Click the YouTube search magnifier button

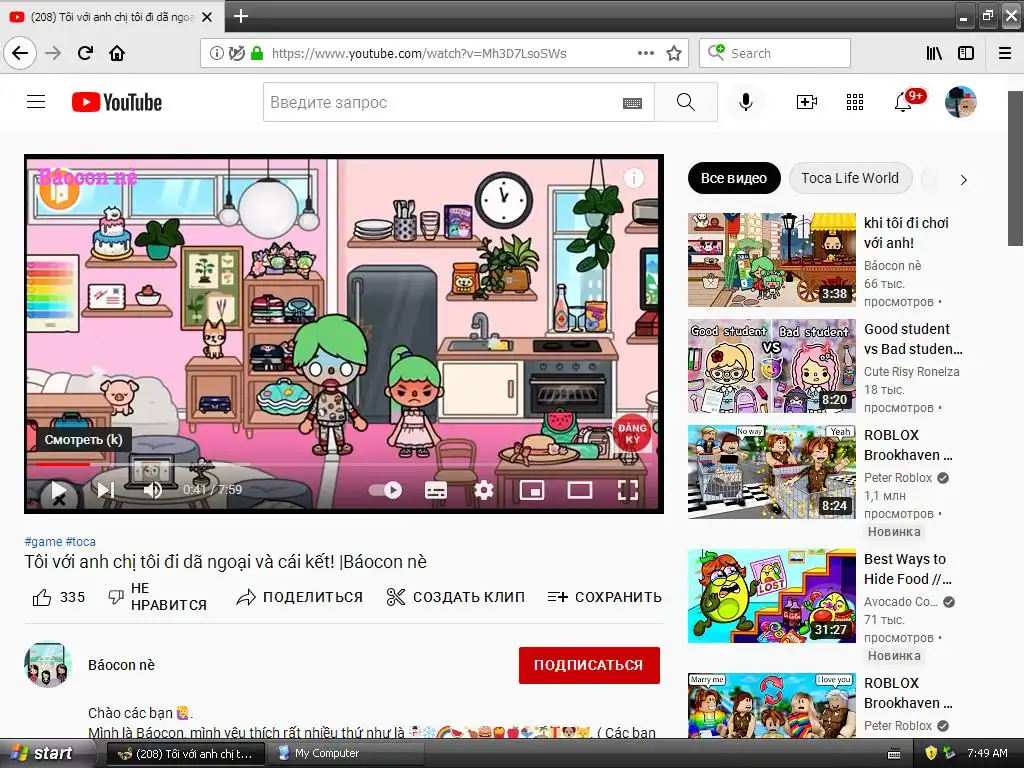[686, 103]
